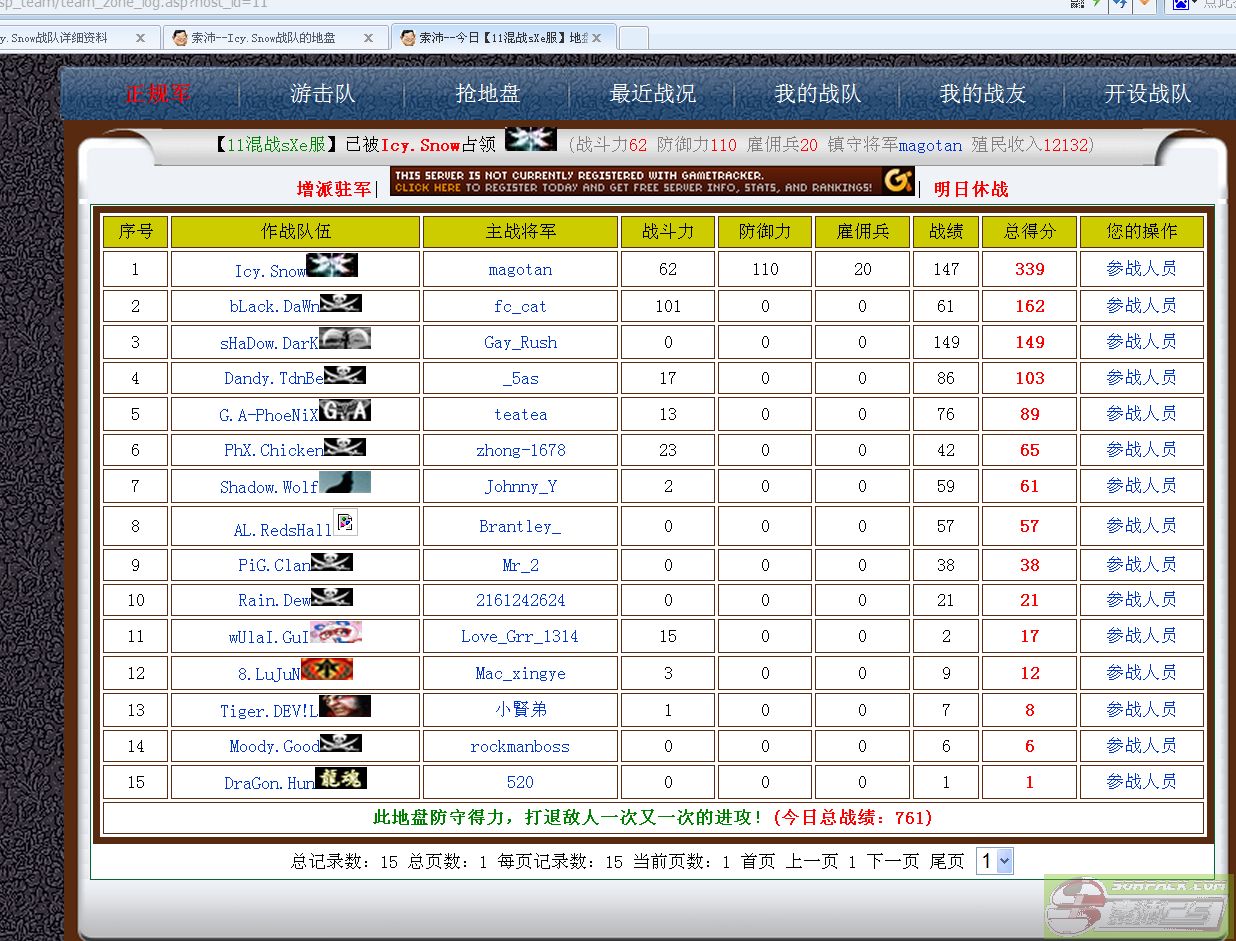Image resolution: width=1236 pixels, height=941 pixels.
Task: Click the broken image icon beside AL.RedsHall
Action: click(345, 522)
